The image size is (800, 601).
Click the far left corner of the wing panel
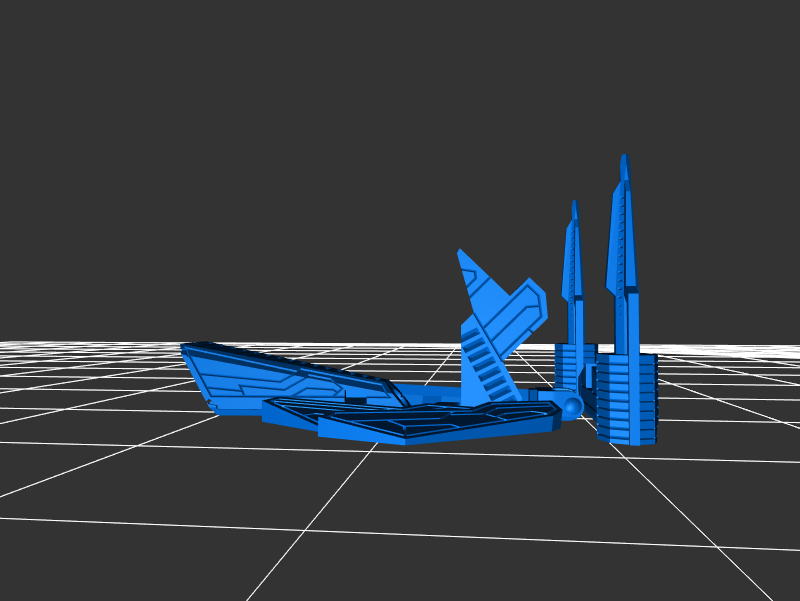click(186, 348)
